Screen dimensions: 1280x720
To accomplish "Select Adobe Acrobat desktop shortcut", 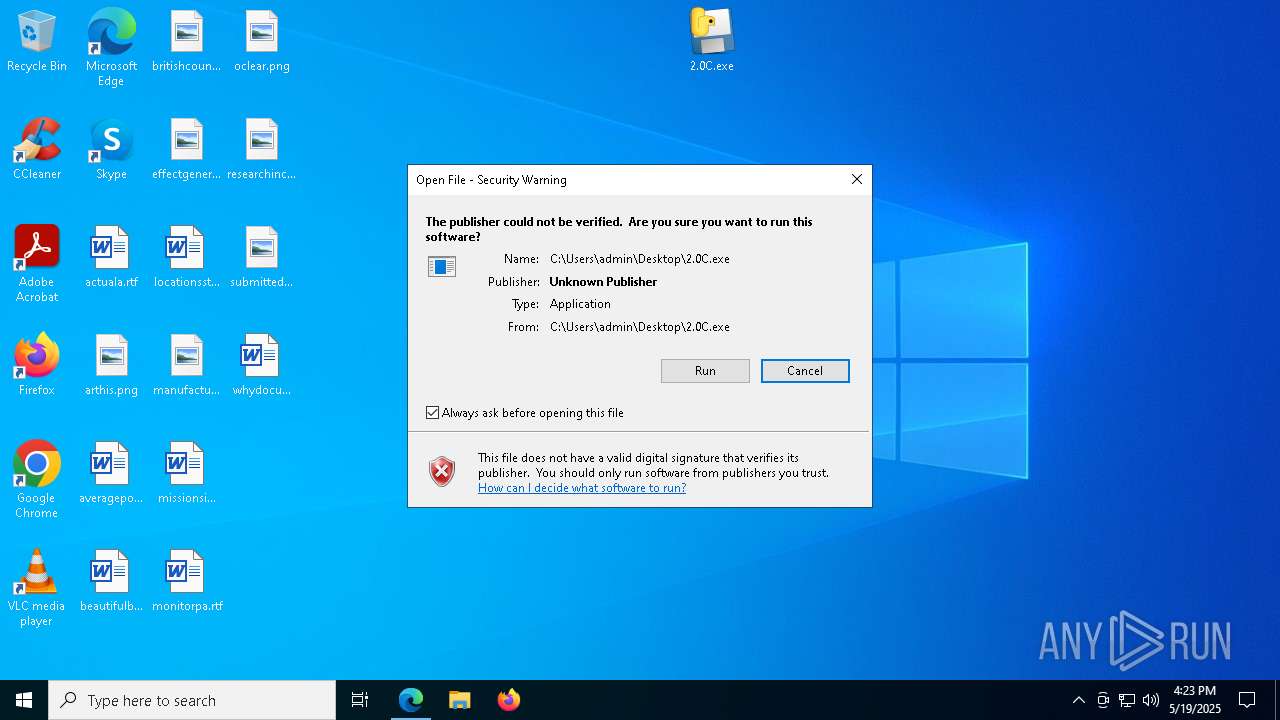I will pos(37,264).
